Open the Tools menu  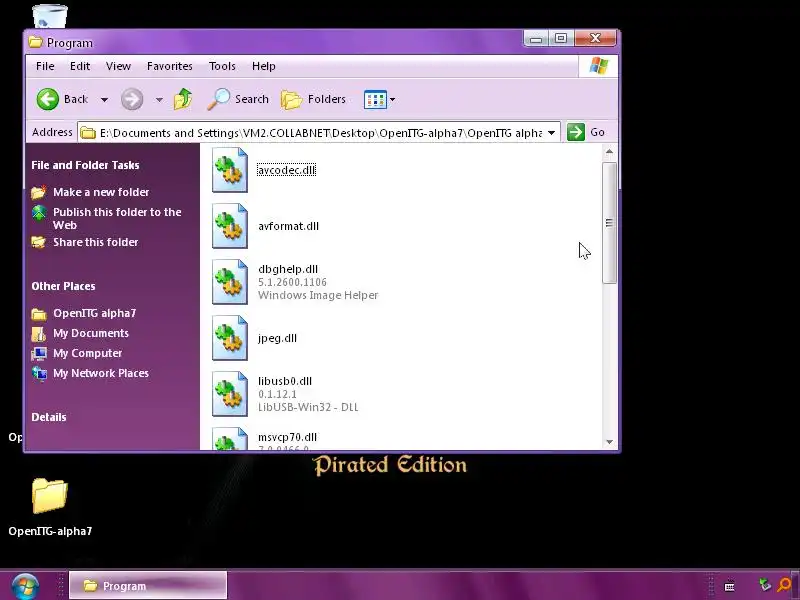pos(222,66)
